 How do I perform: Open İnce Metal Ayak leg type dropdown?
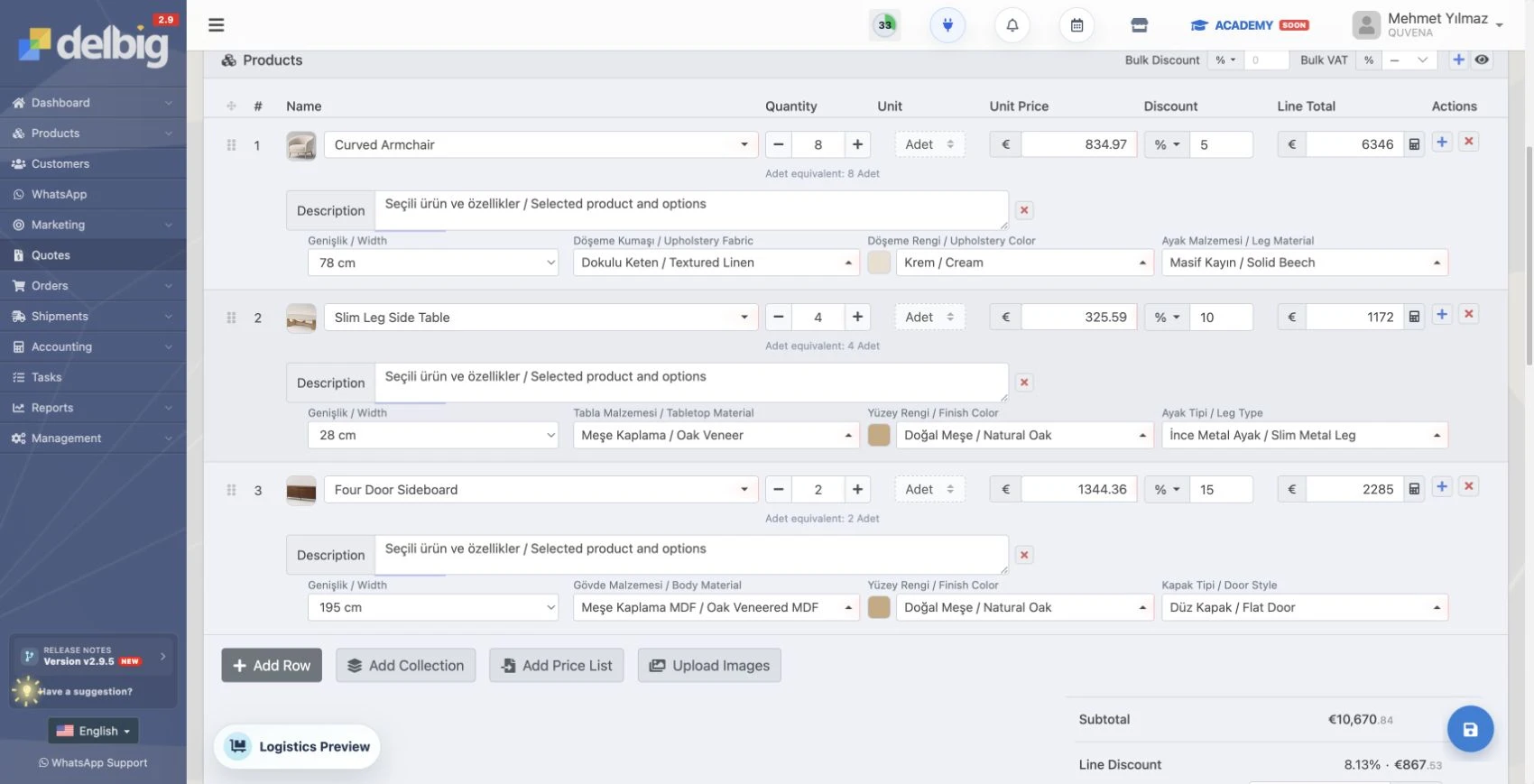tap(1304, 435)
